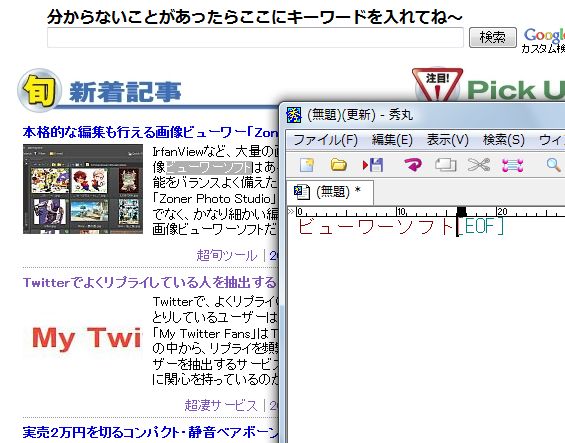The height and width of the screenshot is (443, 565).
Task: Open the 編集(E) menu
Action: pyautogui.click(x=392, y=140)
